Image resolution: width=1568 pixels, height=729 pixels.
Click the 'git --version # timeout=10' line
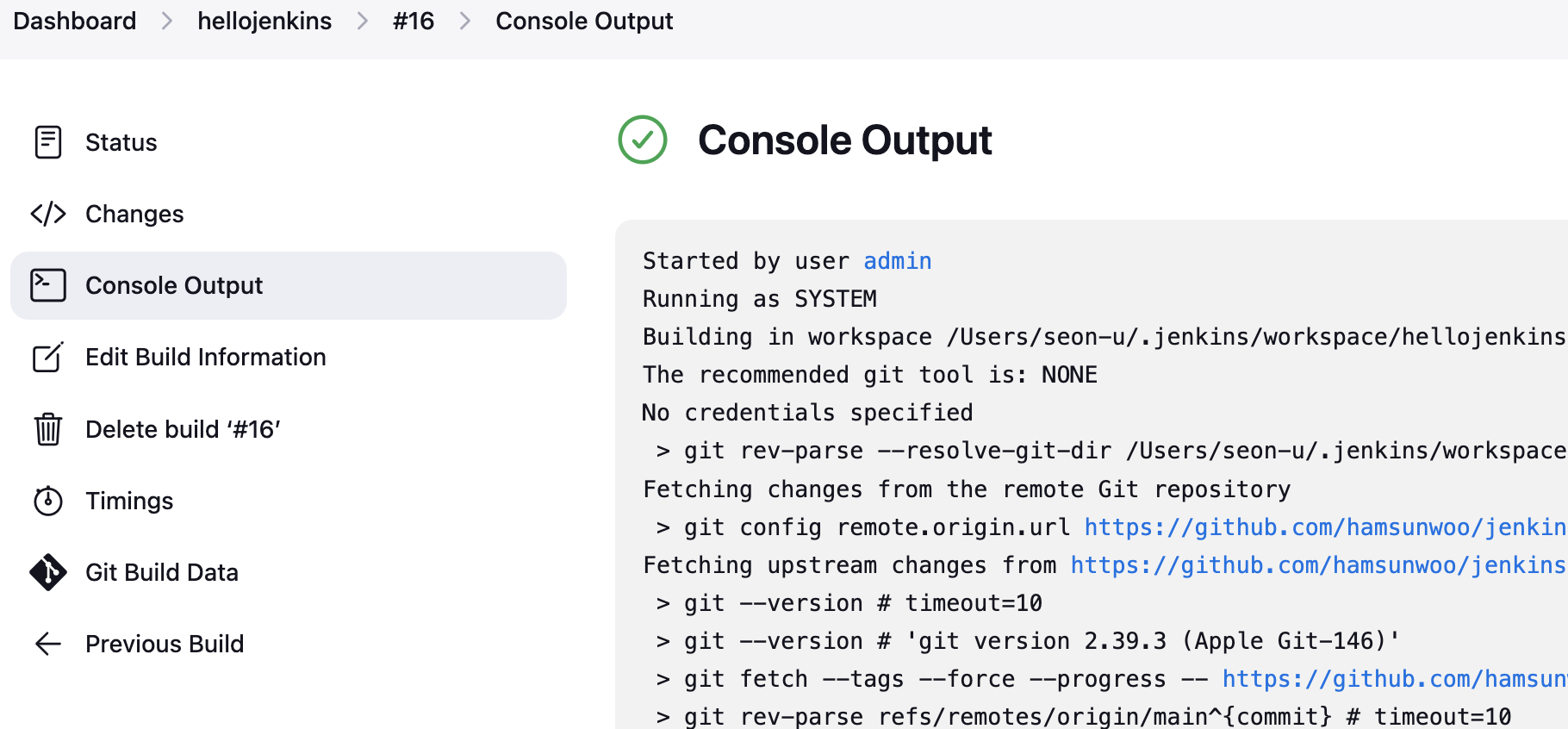(849, 603)
